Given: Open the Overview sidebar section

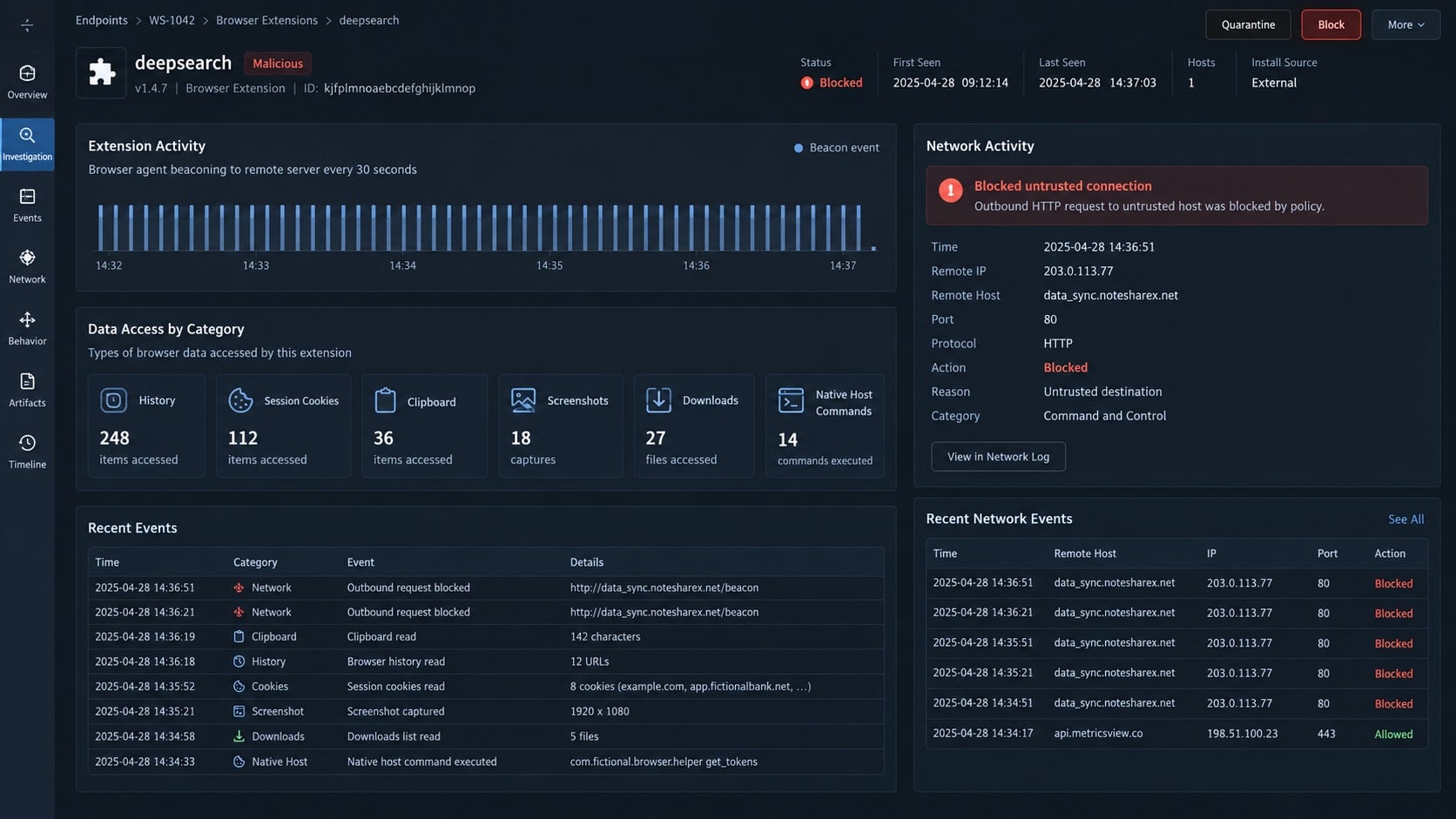Looking at the screenshot, I should pyautogui.click(x=27, y=82).
